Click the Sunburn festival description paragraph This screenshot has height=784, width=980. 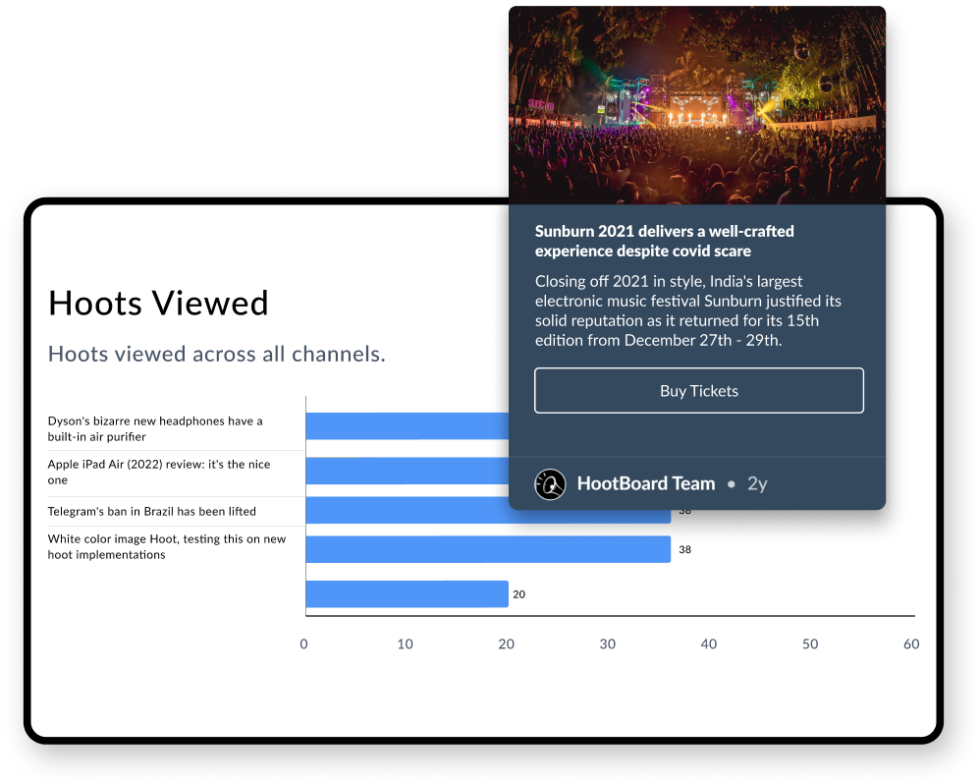pyautogui.click(x=688, y=310)
